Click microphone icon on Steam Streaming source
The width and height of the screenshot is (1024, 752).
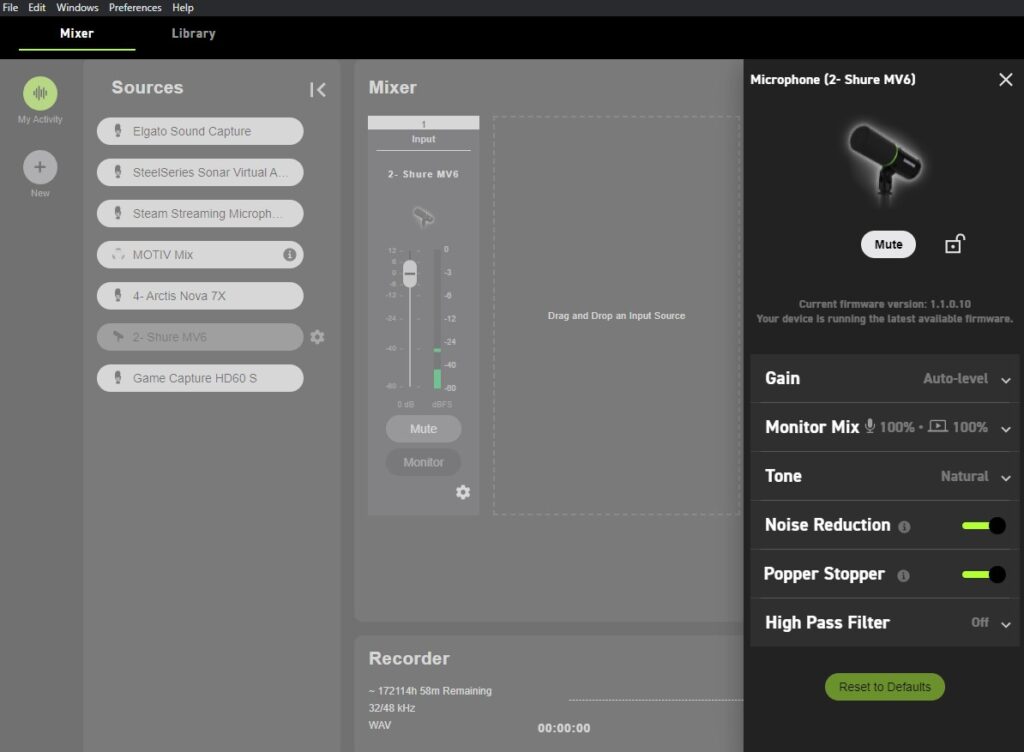tap(118, 213)
